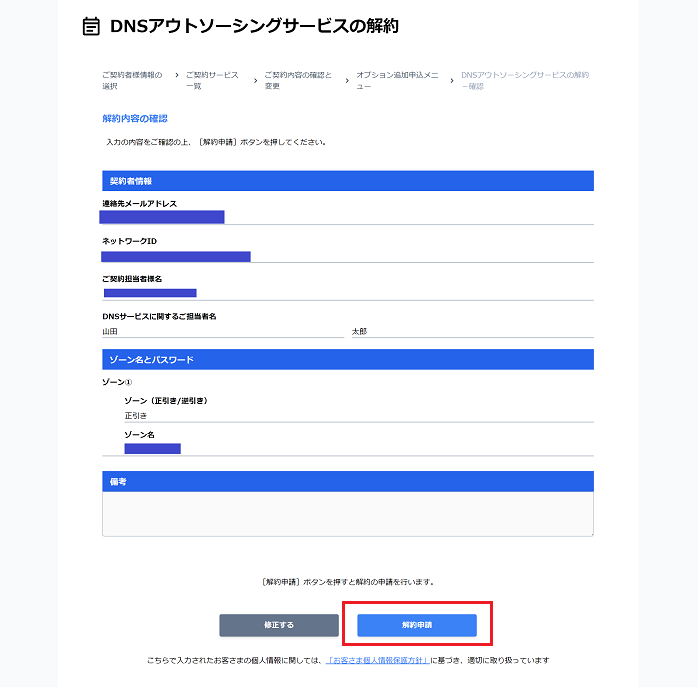Screen dimensions: 700x687
Task: Go back with the 修正する button
Action: pos(279,625)
